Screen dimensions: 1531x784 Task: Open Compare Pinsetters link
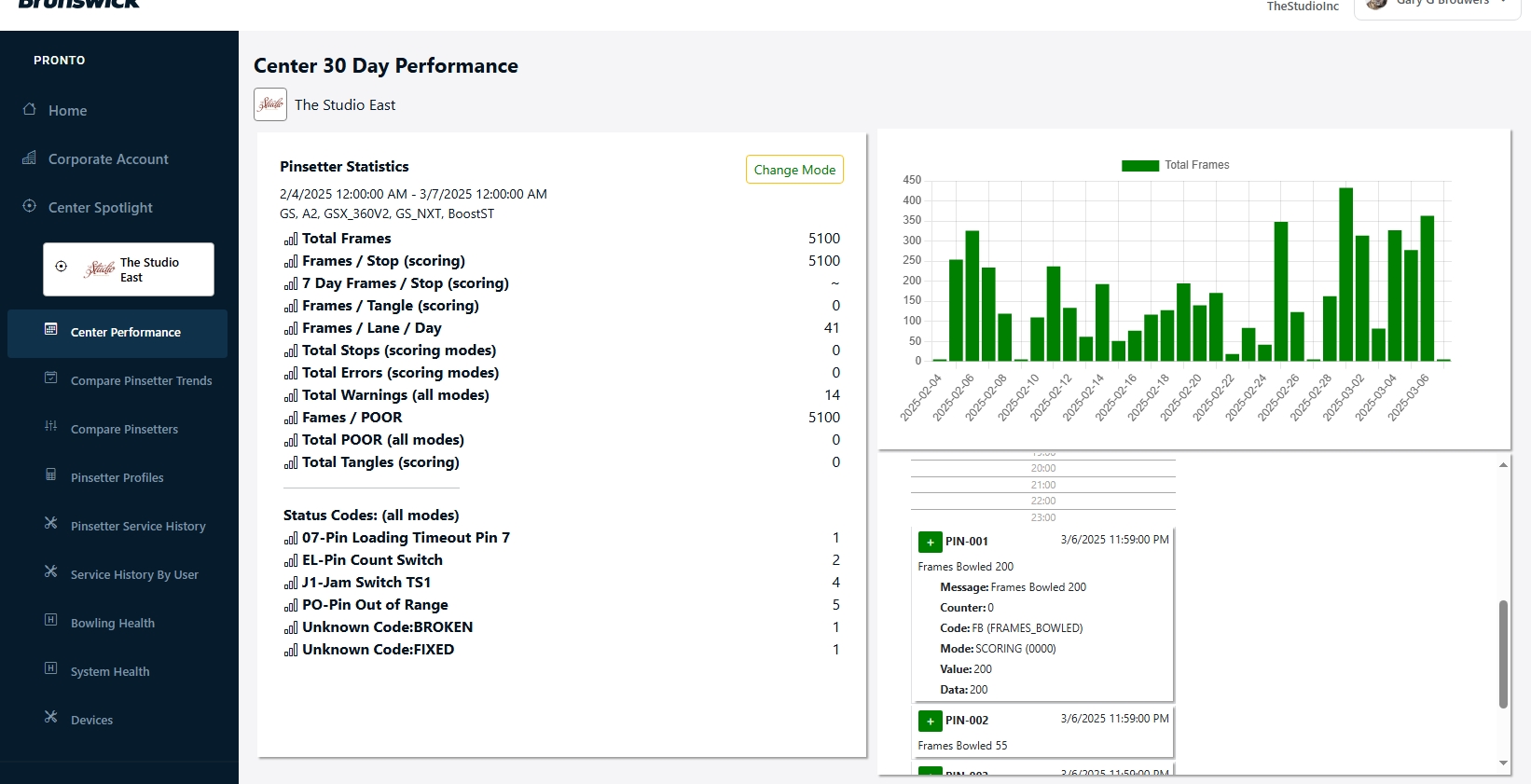coord(117,429)
